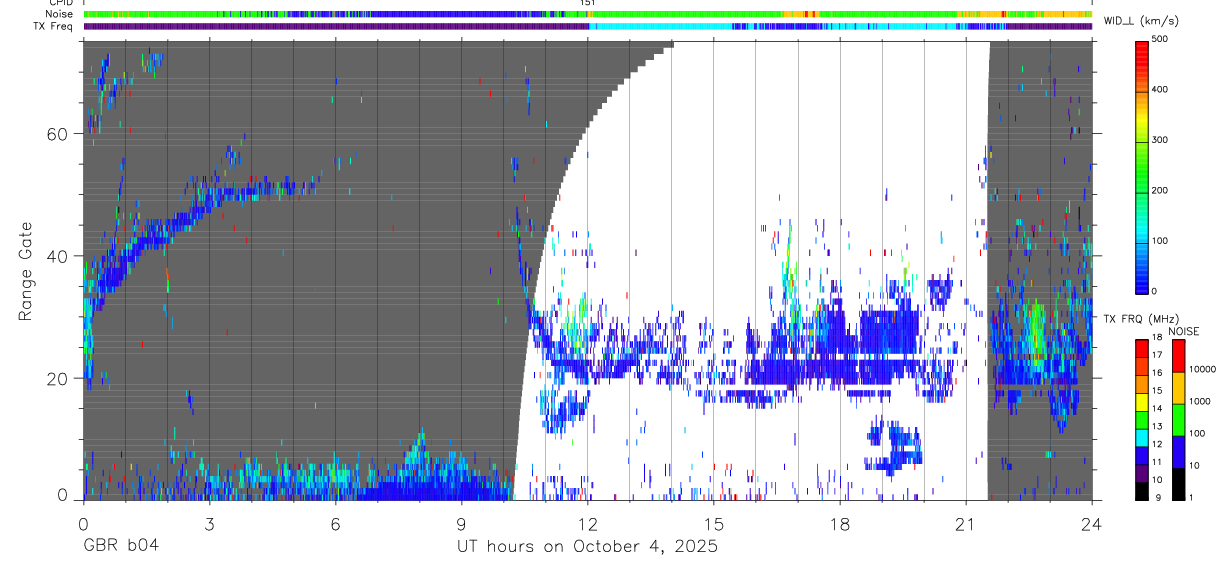Click the "UT hours on October 4, 2025" title
The image size is (1228, 567).
pos(587,547)
